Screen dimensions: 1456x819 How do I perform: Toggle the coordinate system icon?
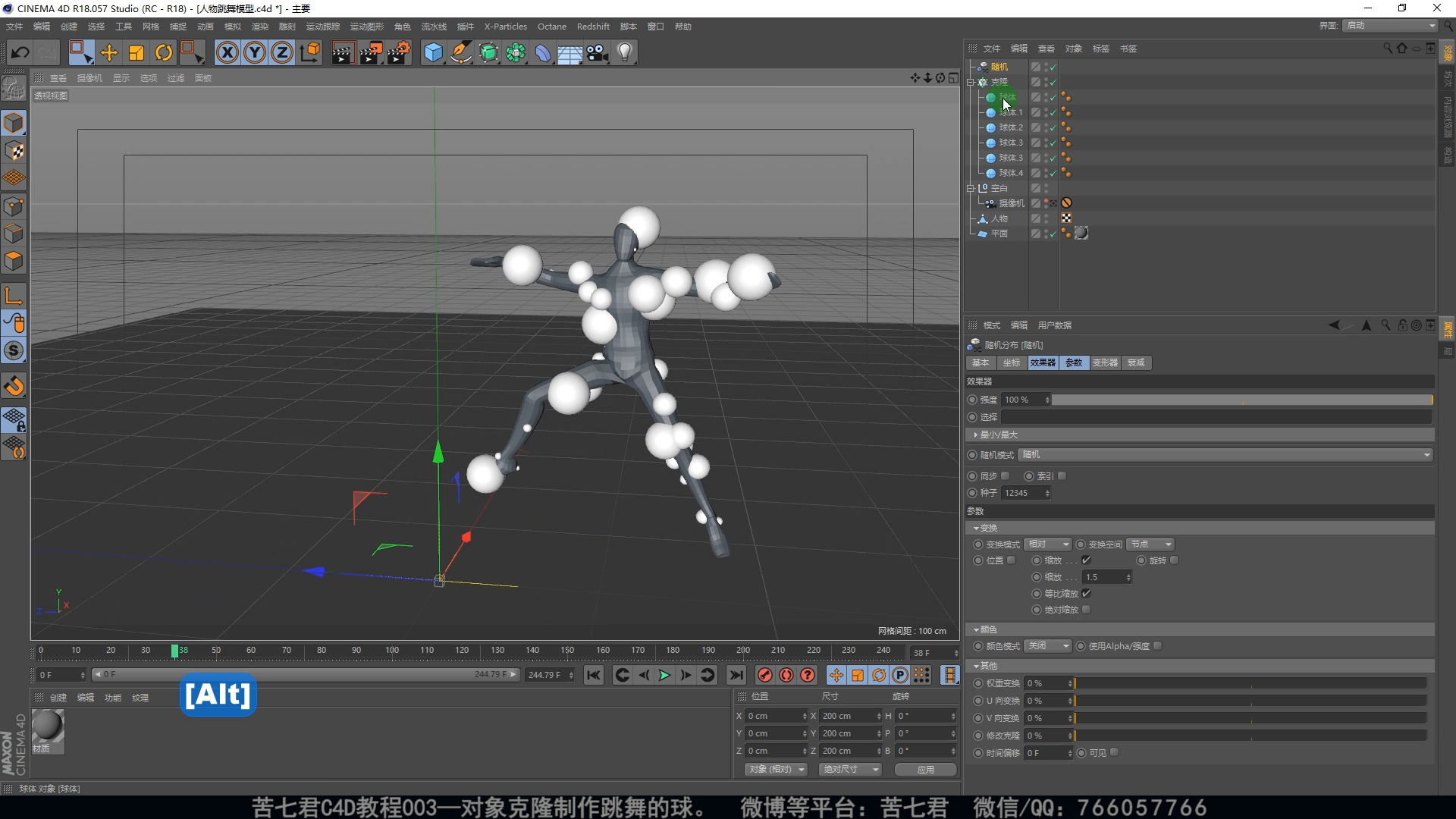[x=309, y=52]
